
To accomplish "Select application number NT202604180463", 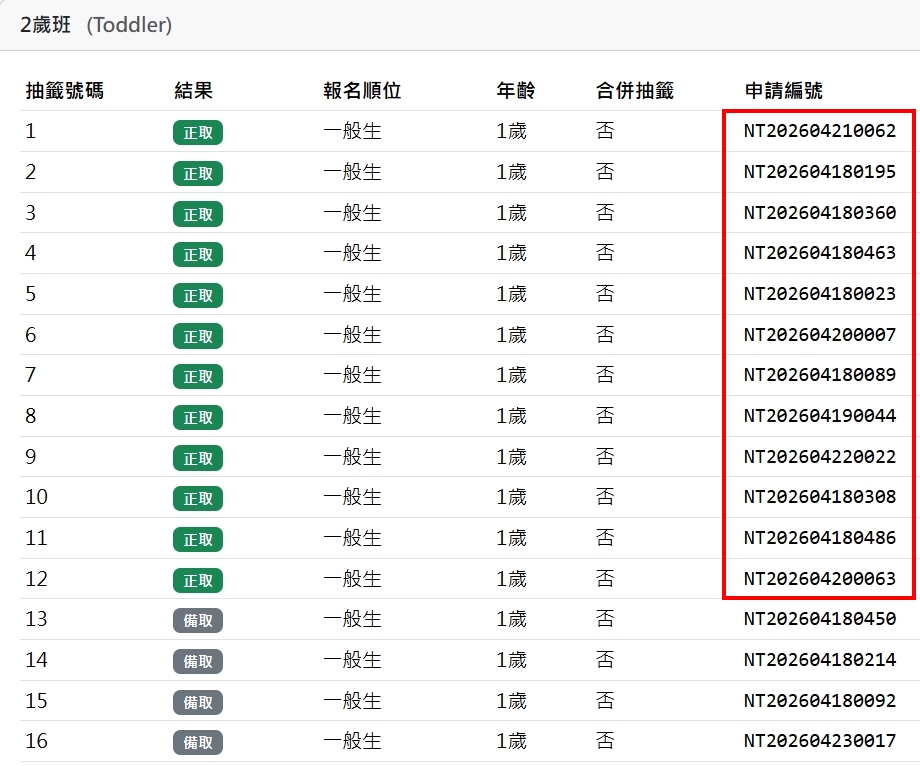I will coord(820,253).
